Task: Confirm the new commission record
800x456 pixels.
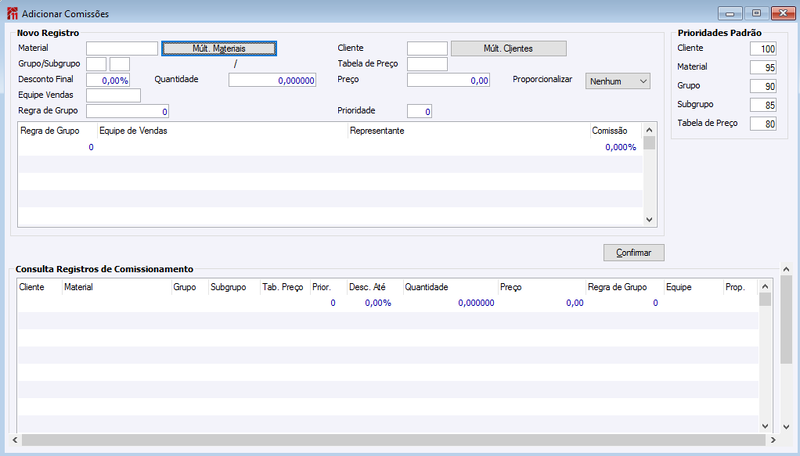Action: click(634, 252)
